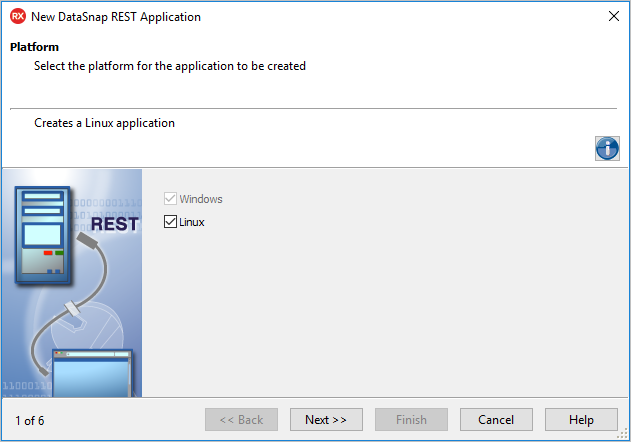Select the browser window illustration

(x=92, y=373)
